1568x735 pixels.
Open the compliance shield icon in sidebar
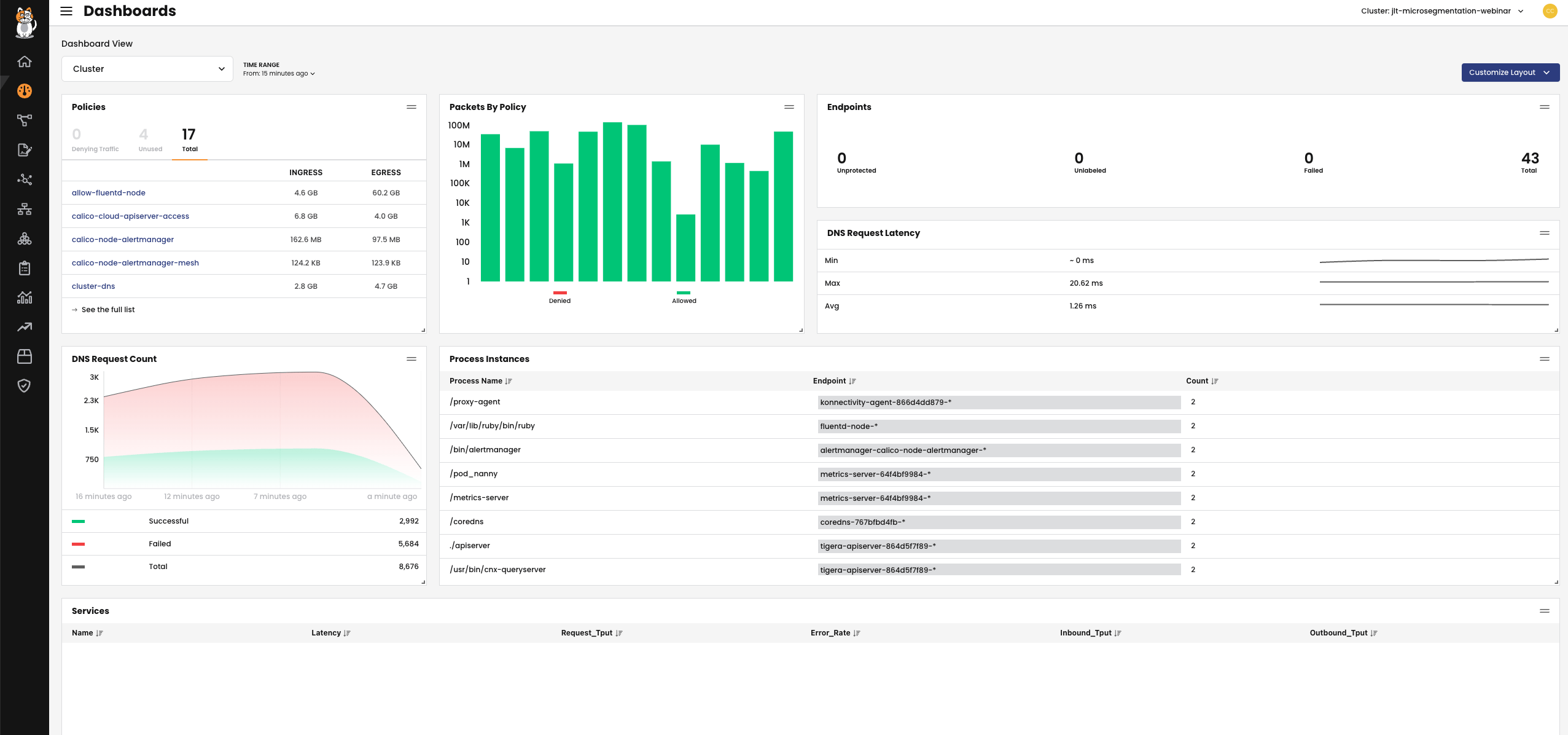coord(25,386)
